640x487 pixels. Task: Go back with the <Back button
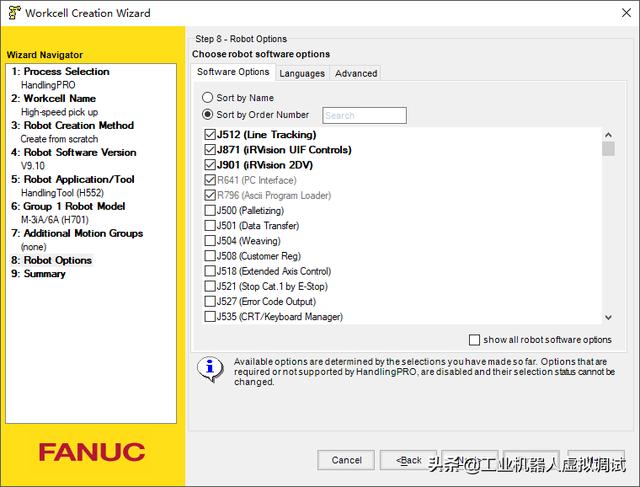409,460
